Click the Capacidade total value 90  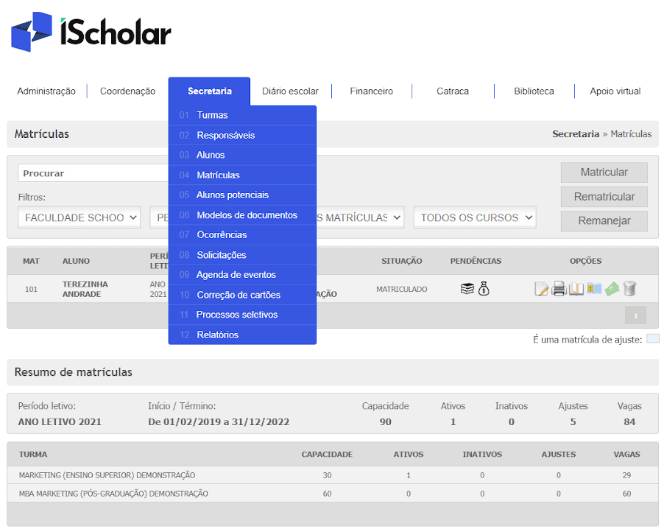(385, 422)
